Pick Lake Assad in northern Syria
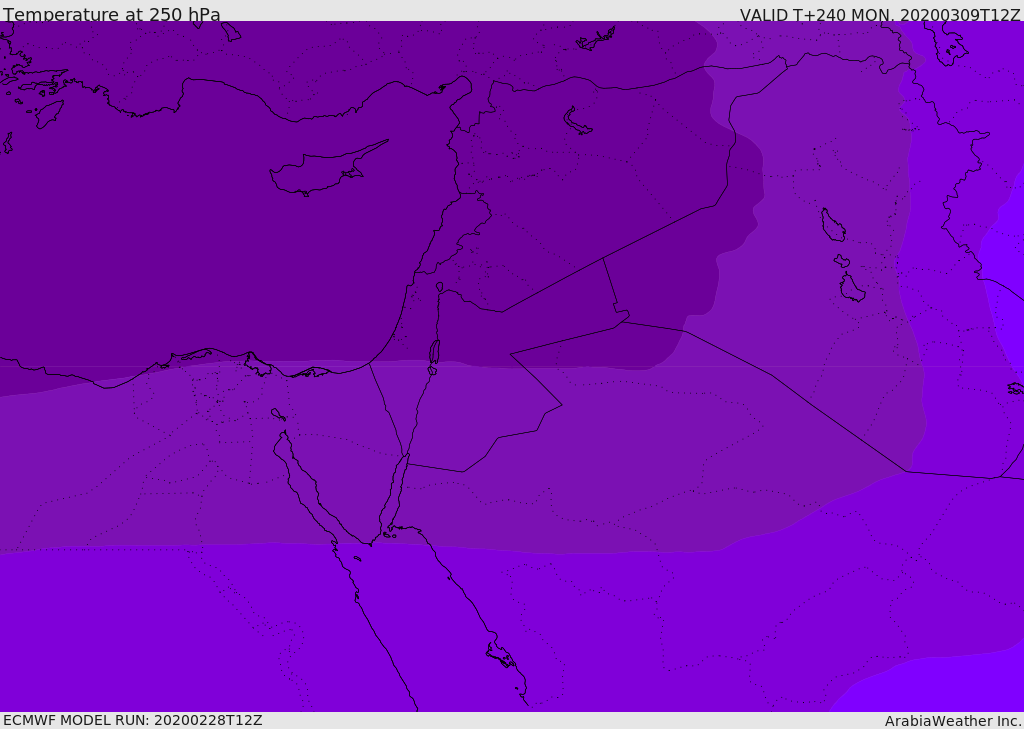This screenshot has height=729, width=1024. click(578, 121)
